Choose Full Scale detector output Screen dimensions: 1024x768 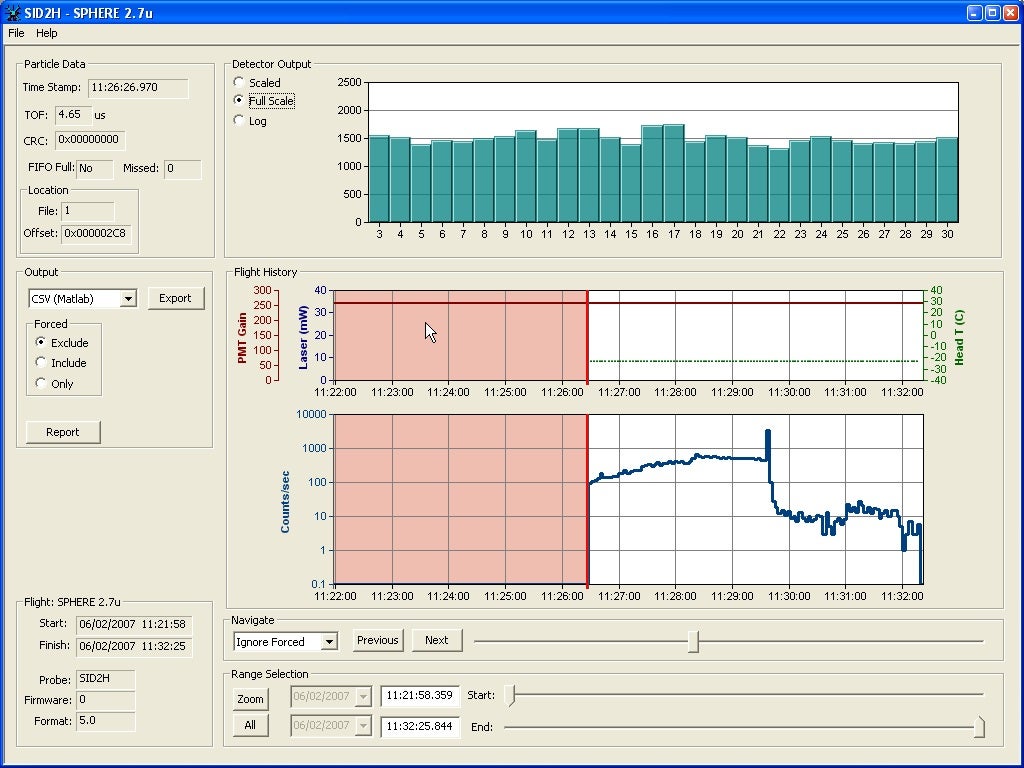(239, 101)
